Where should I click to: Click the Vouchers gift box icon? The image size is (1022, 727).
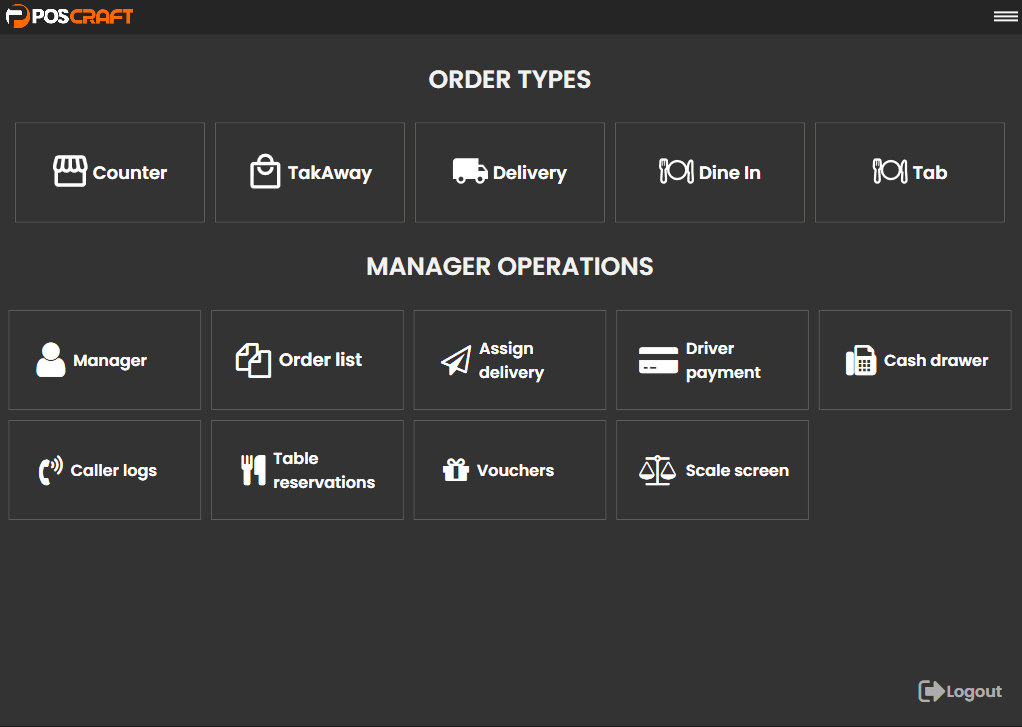(456, 470)
